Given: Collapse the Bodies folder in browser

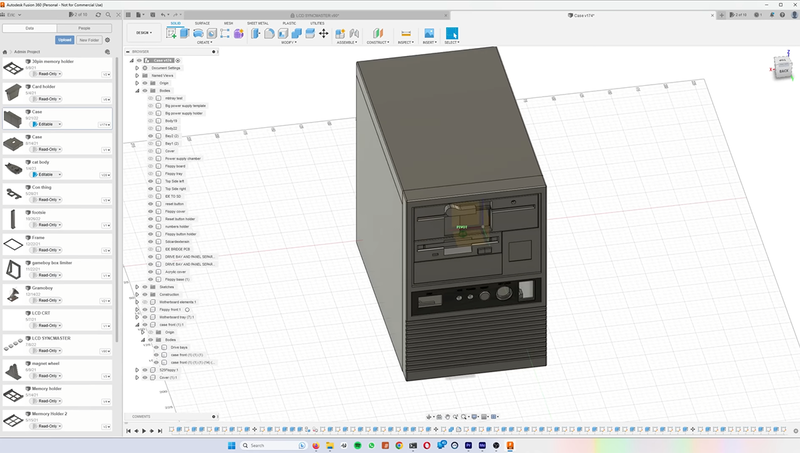Looking at the screenshot, I should coord(137,90).
